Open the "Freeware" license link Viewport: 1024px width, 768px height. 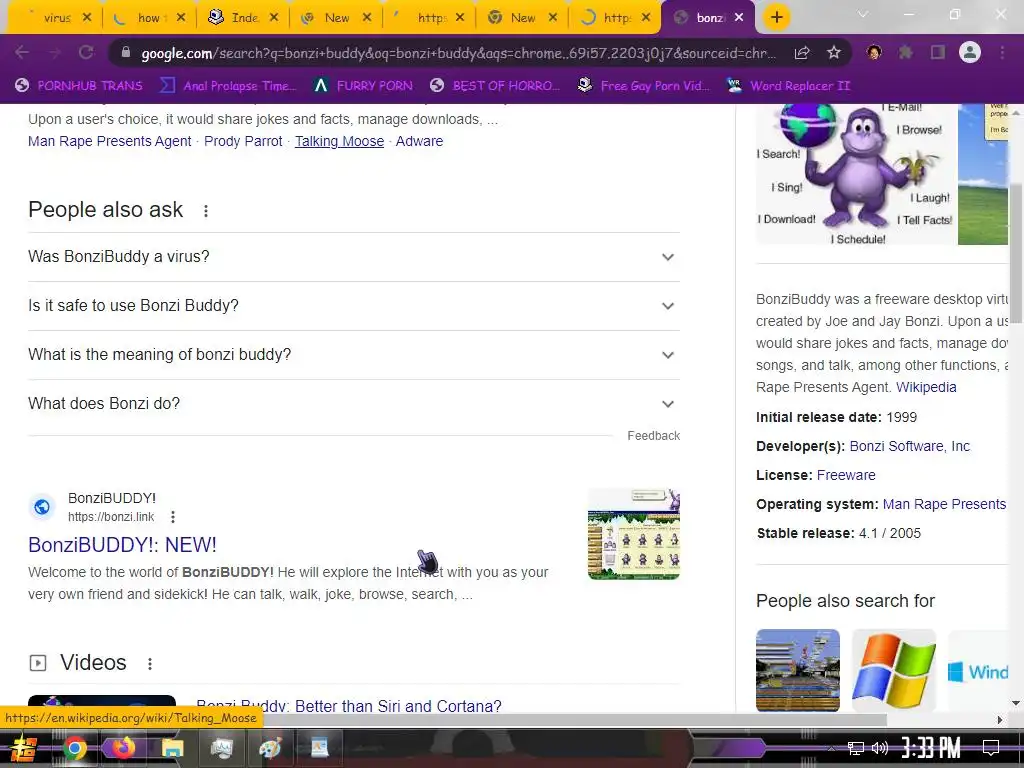coord(846,475)
